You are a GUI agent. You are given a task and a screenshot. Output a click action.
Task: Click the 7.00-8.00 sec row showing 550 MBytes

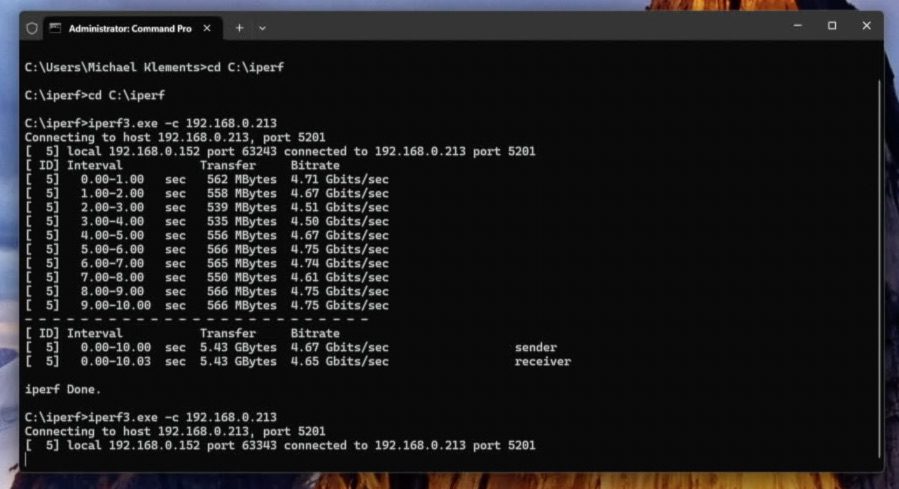[206, 277]
